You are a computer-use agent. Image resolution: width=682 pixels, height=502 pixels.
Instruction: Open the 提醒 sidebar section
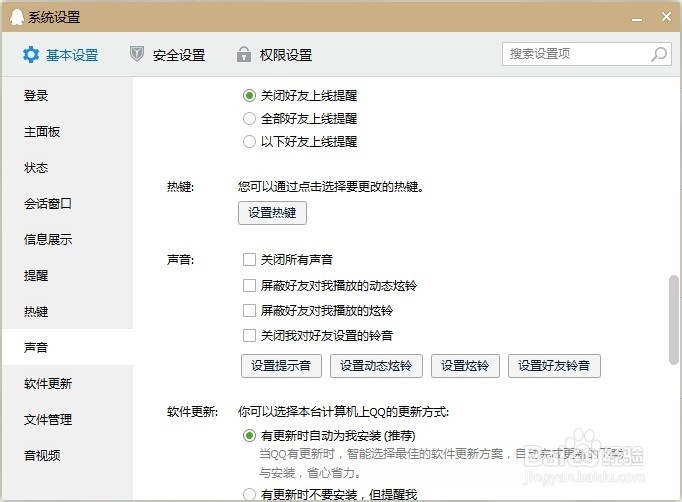67,275
